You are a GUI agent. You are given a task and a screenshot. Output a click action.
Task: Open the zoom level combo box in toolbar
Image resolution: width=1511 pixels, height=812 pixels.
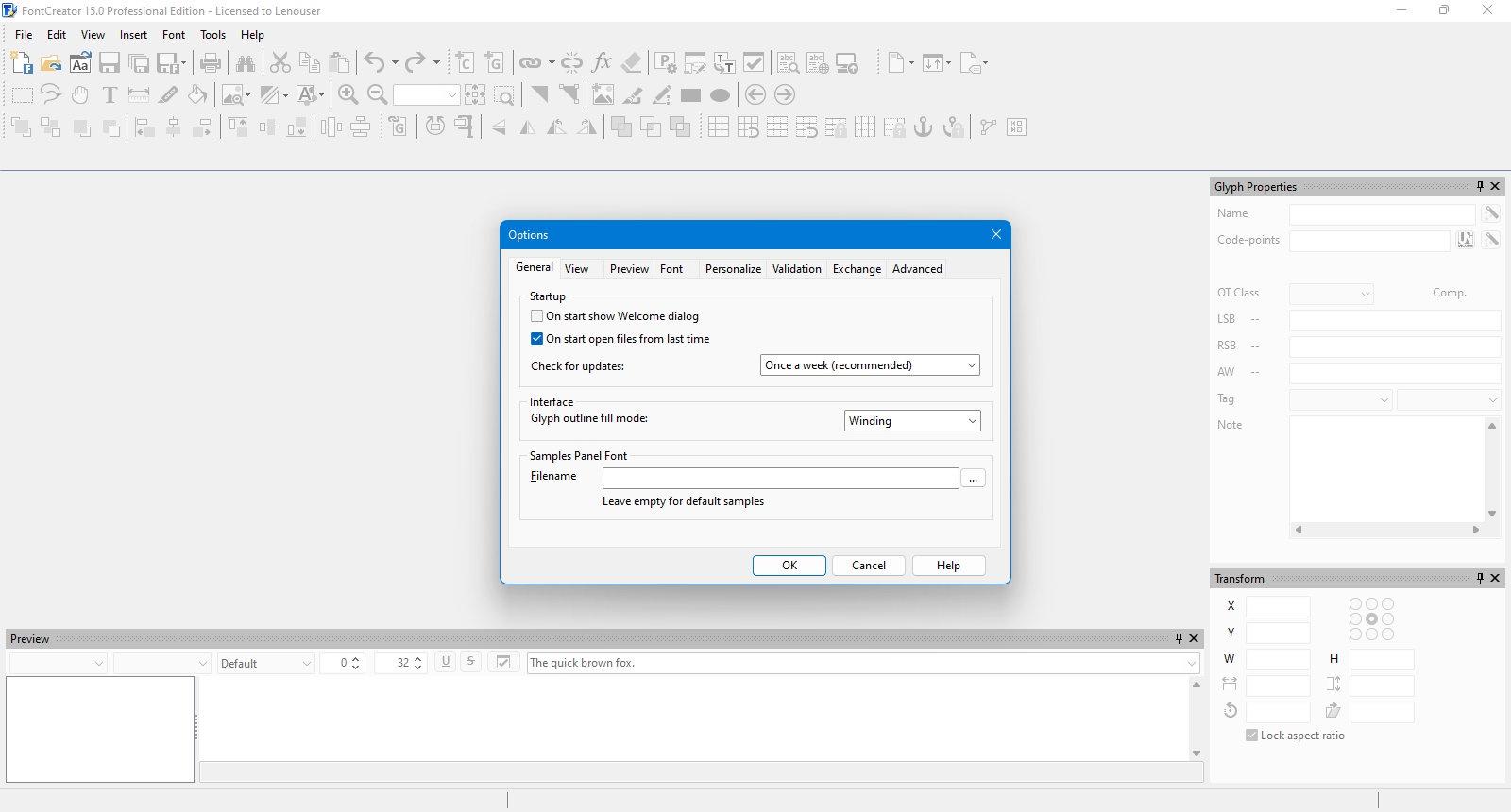click(x=426, y=95)
